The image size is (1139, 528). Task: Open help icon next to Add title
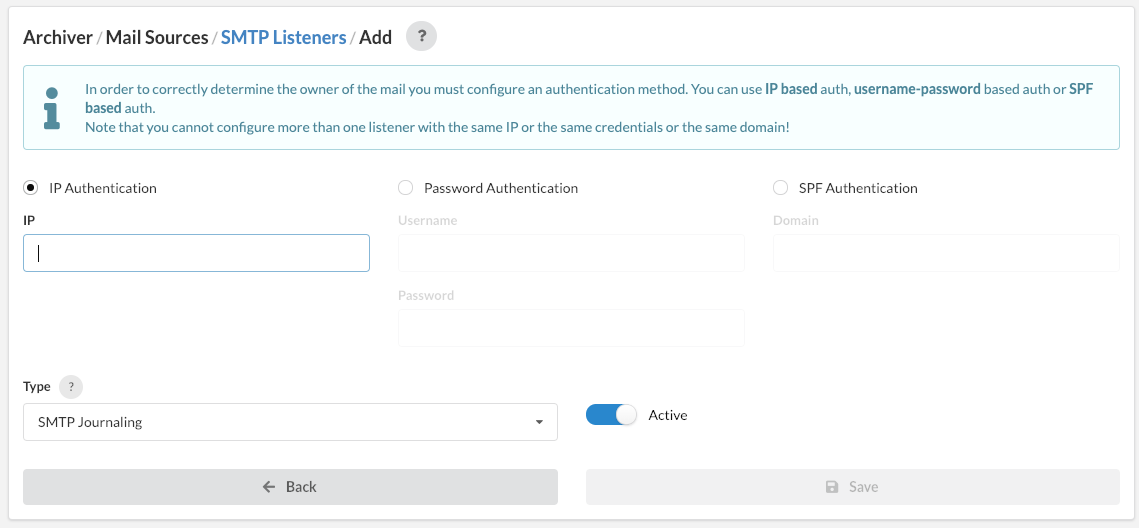coord(421,36)
